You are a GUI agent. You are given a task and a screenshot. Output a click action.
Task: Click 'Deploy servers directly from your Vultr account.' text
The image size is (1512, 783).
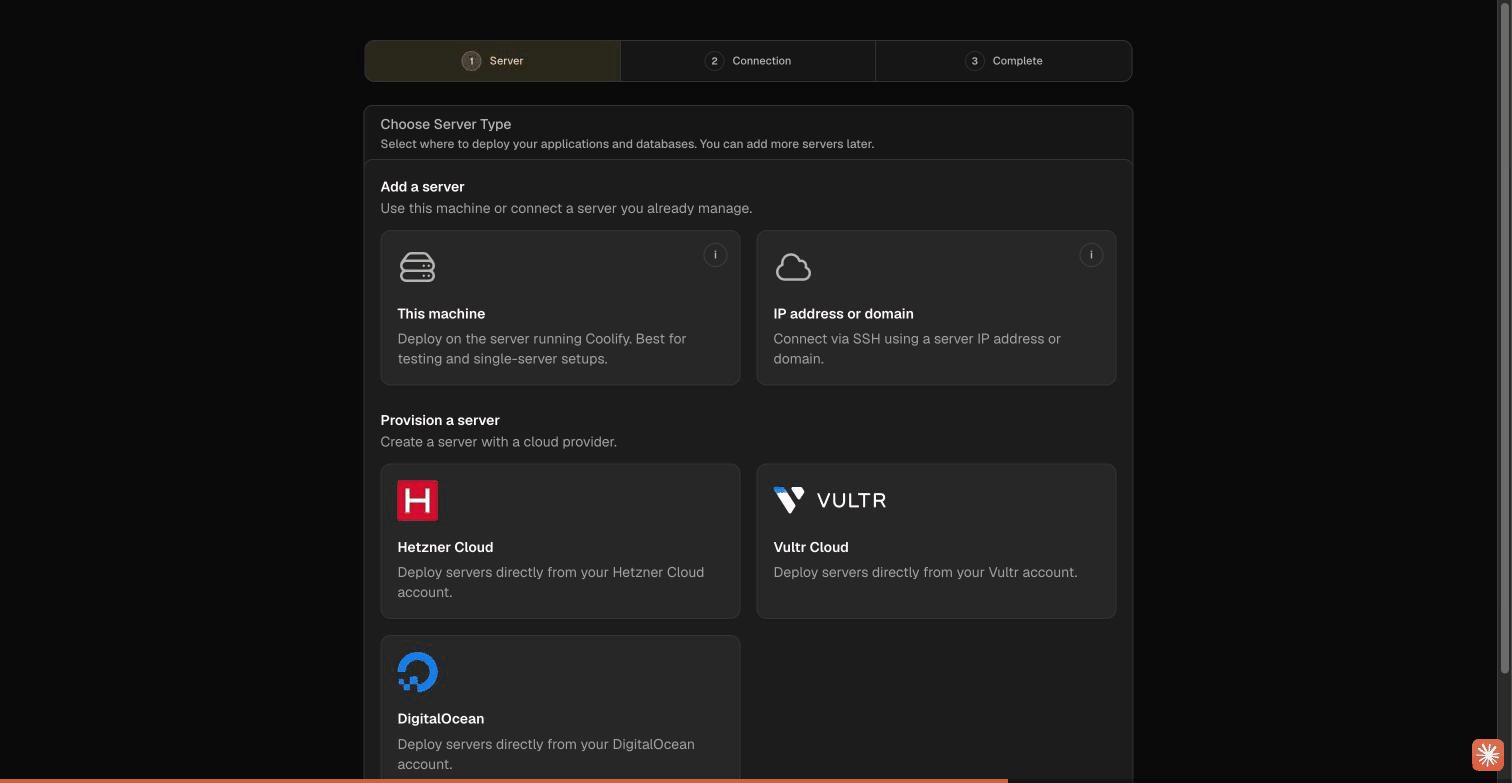click(x=925, y=573)
